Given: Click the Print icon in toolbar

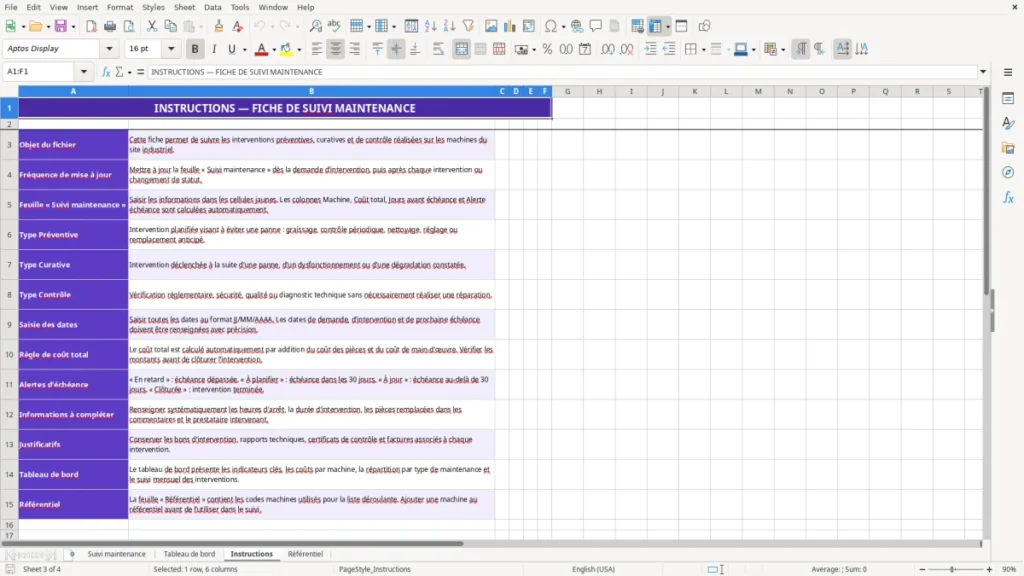Looking at the screenshot, I should [x=110, y=26].
